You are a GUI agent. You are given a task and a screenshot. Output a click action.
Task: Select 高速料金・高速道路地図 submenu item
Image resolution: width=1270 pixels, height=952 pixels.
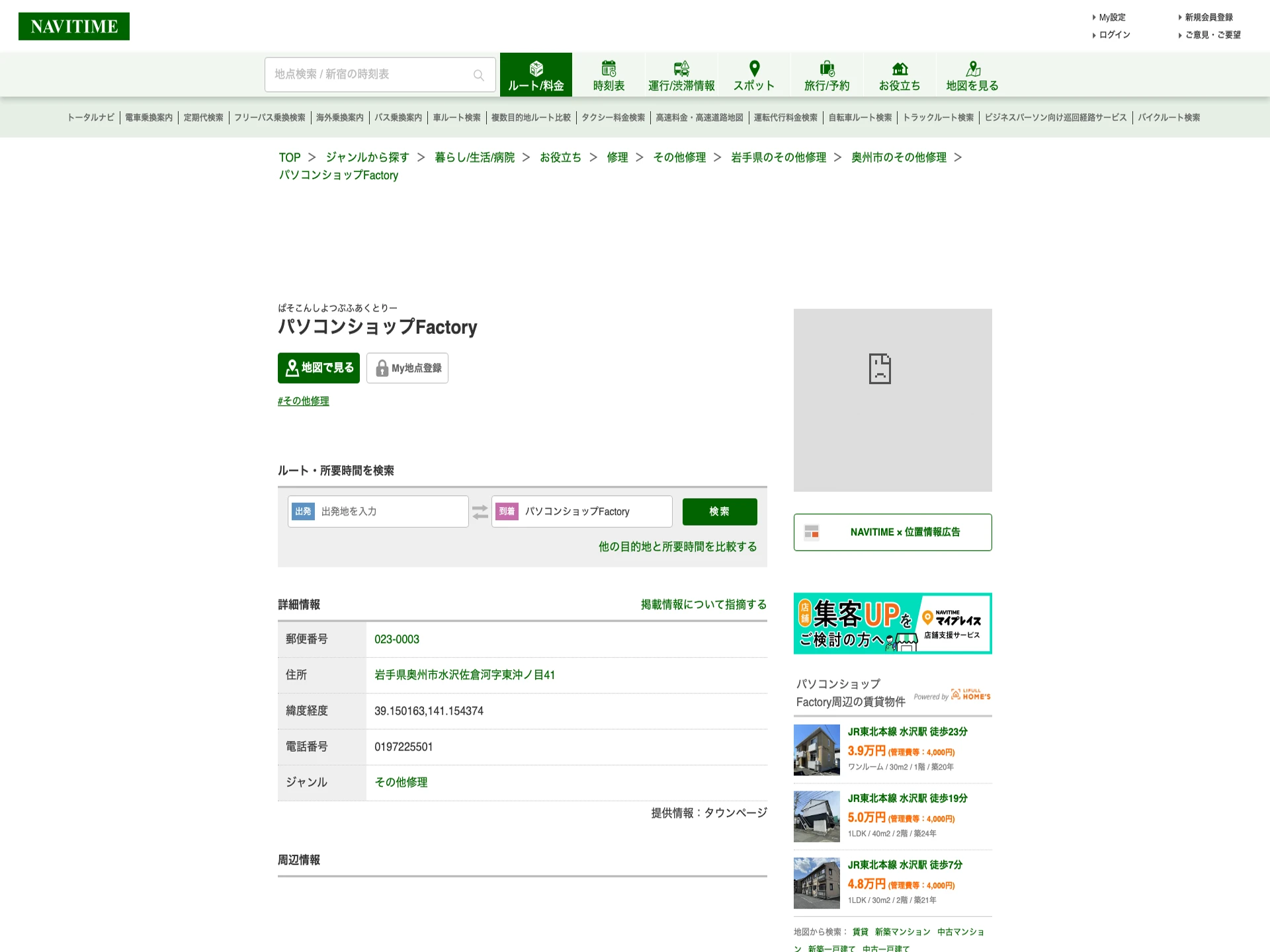click(699, 118)
